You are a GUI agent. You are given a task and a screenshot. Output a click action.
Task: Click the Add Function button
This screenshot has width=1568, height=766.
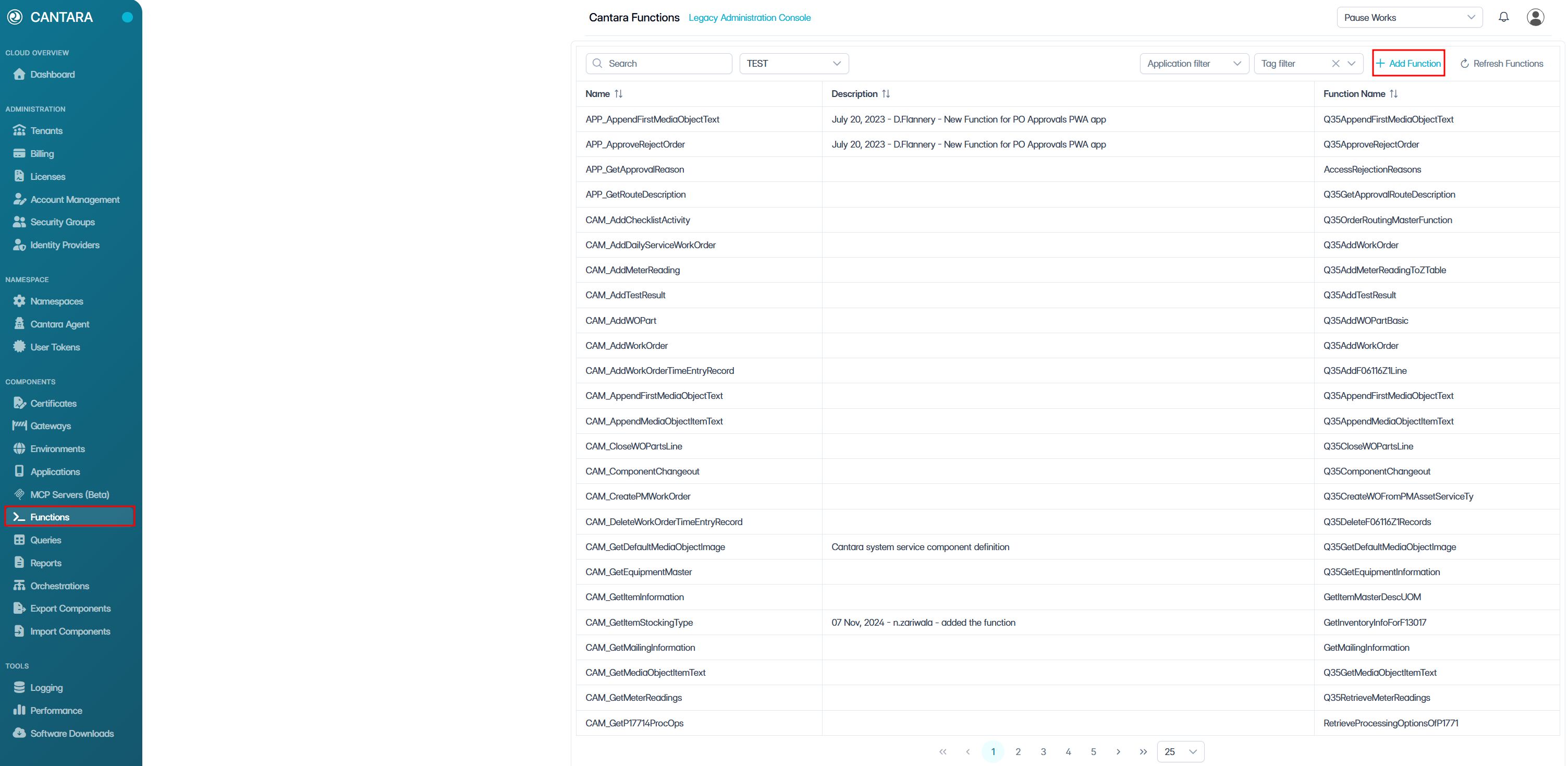click(x=1408, y=63)
